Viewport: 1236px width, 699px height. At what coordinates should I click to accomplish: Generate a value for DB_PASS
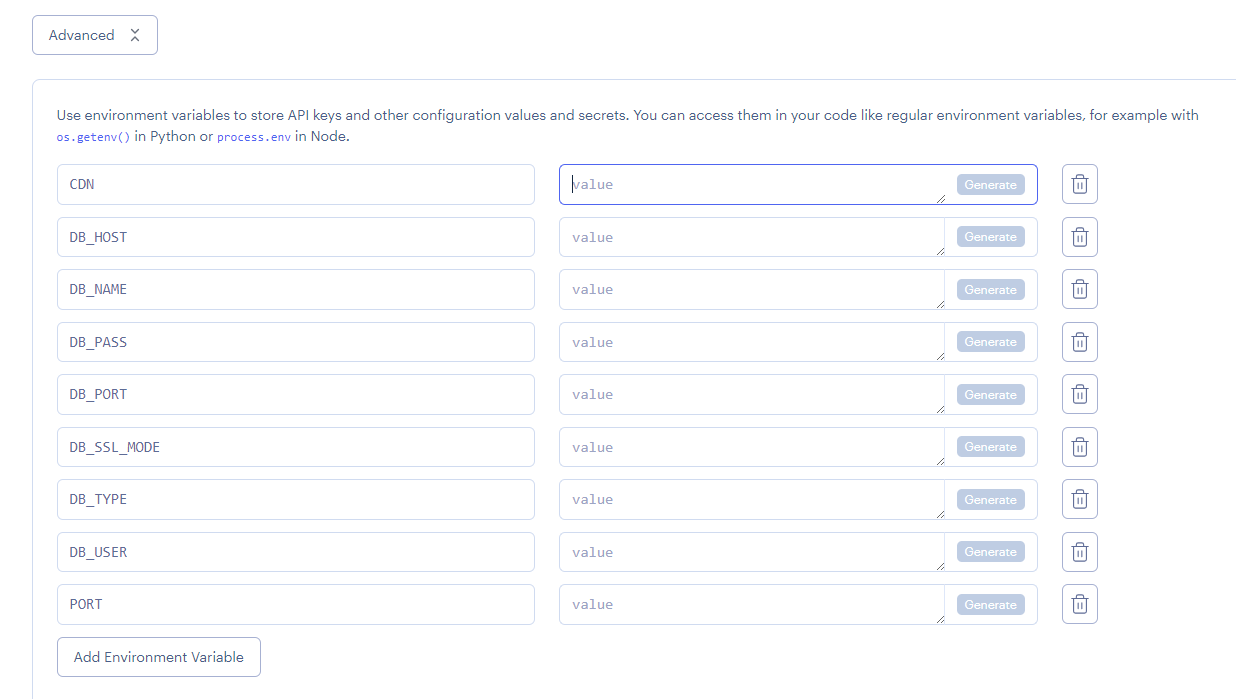[990, 342]
